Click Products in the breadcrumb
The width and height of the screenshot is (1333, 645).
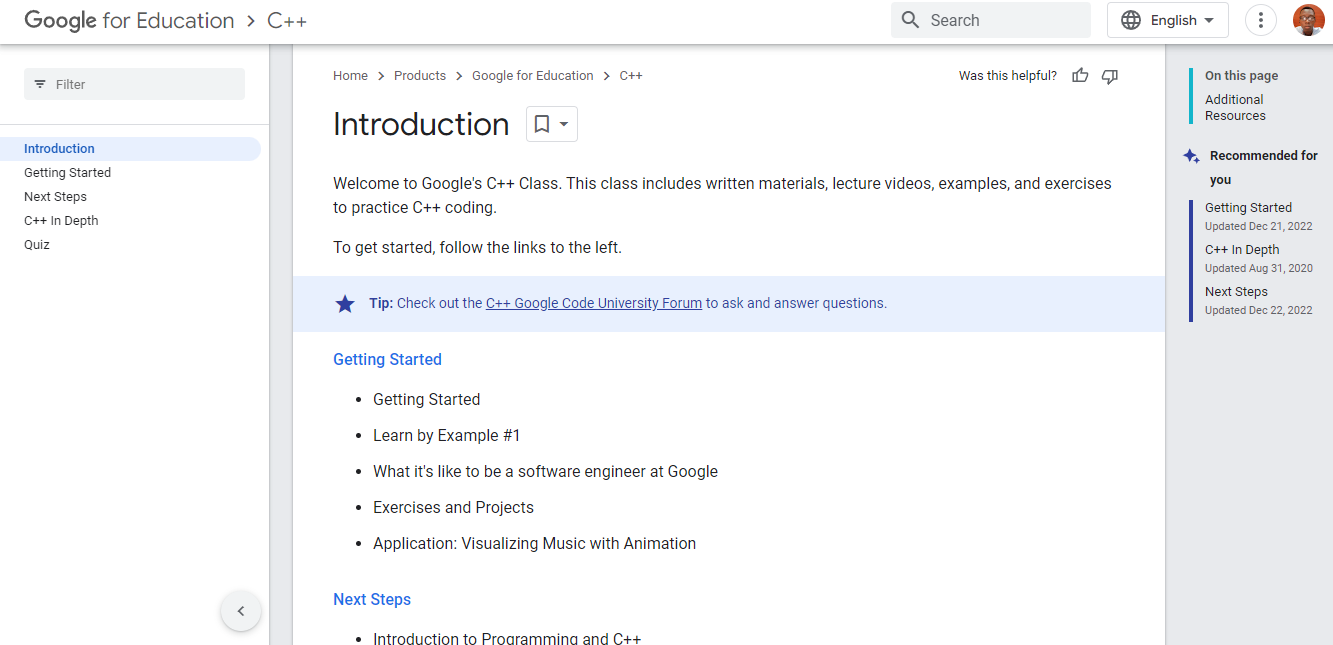420,76
